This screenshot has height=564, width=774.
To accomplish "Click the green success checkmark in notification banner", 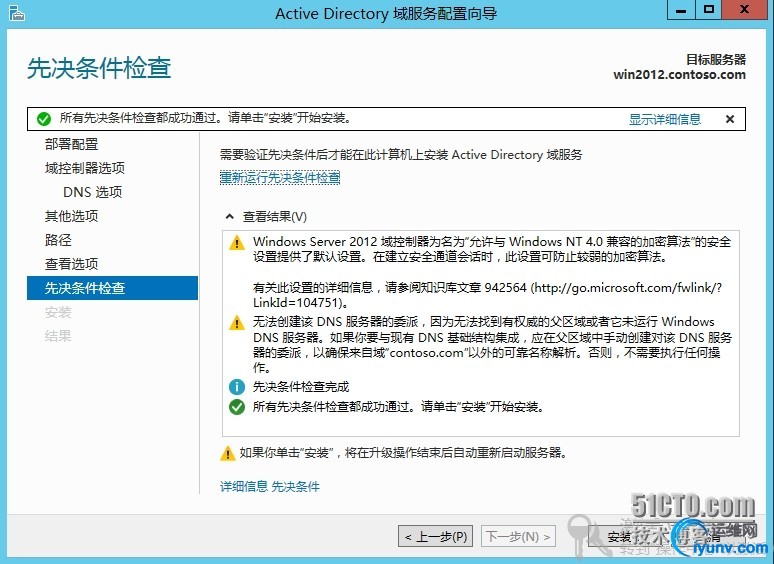I will point(44,118).
